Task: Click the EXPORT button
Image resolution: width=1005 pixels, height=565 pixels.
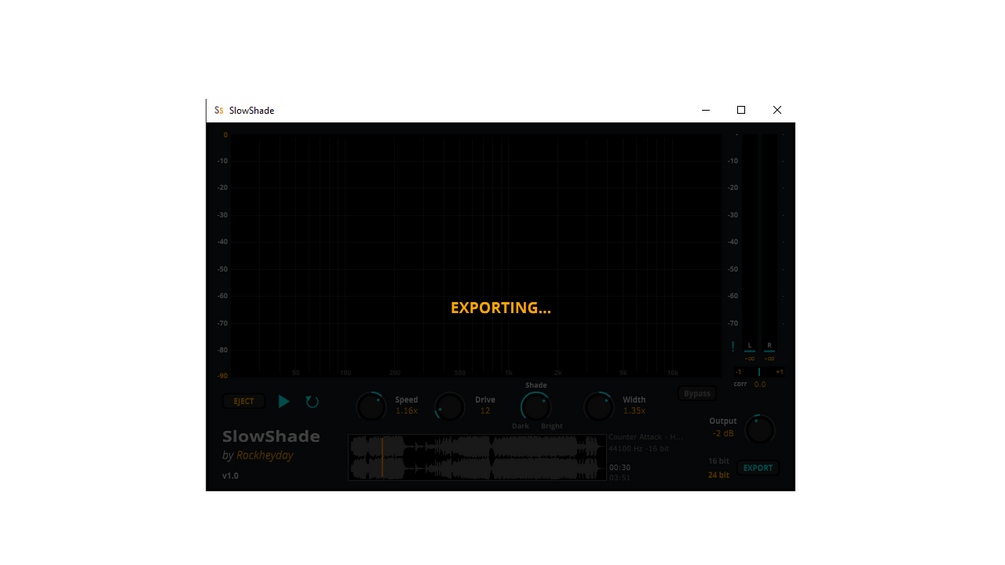Action: 758,468
